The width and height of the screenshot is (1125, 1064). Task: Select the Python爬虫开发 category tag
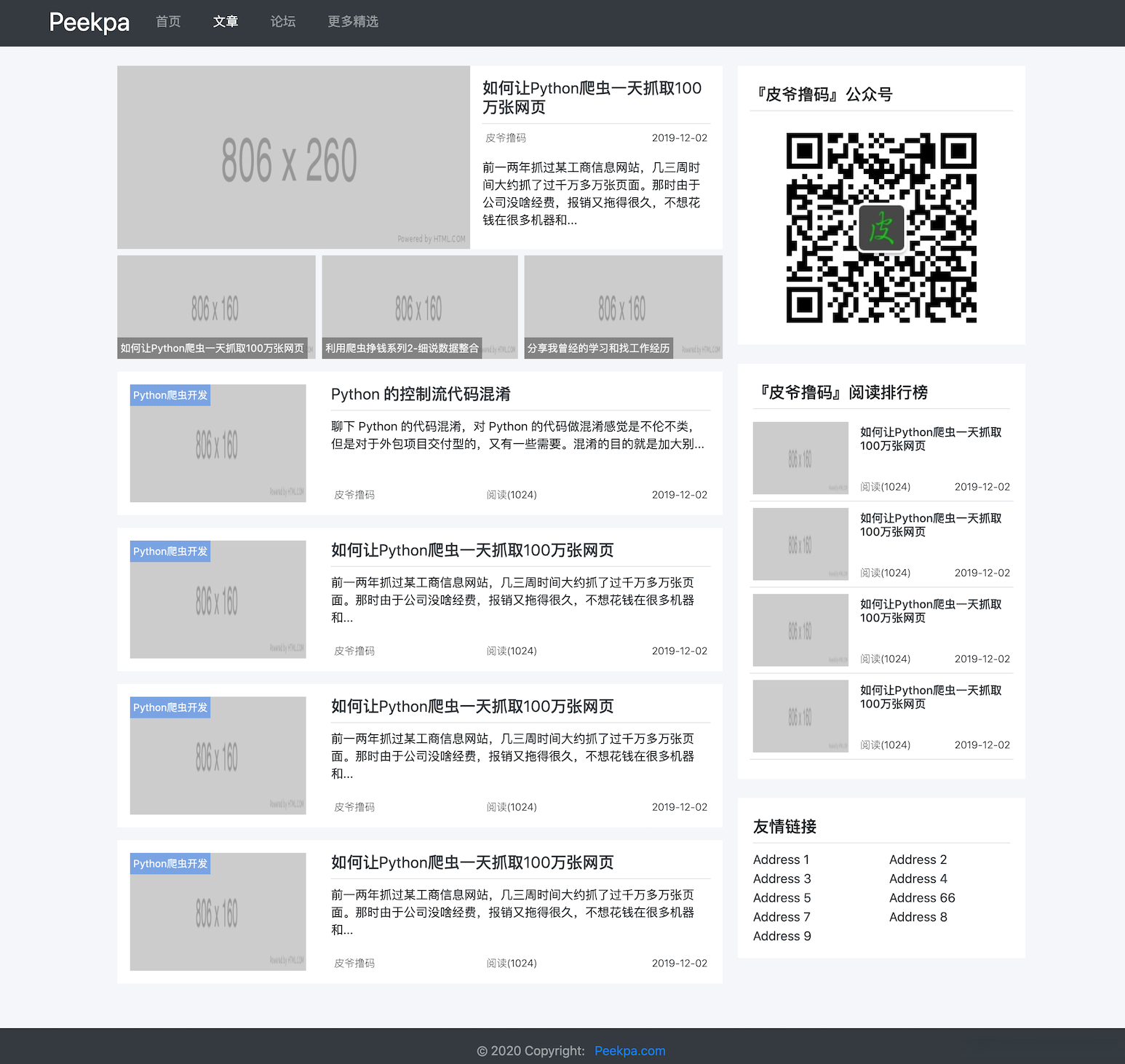point(170,395)
